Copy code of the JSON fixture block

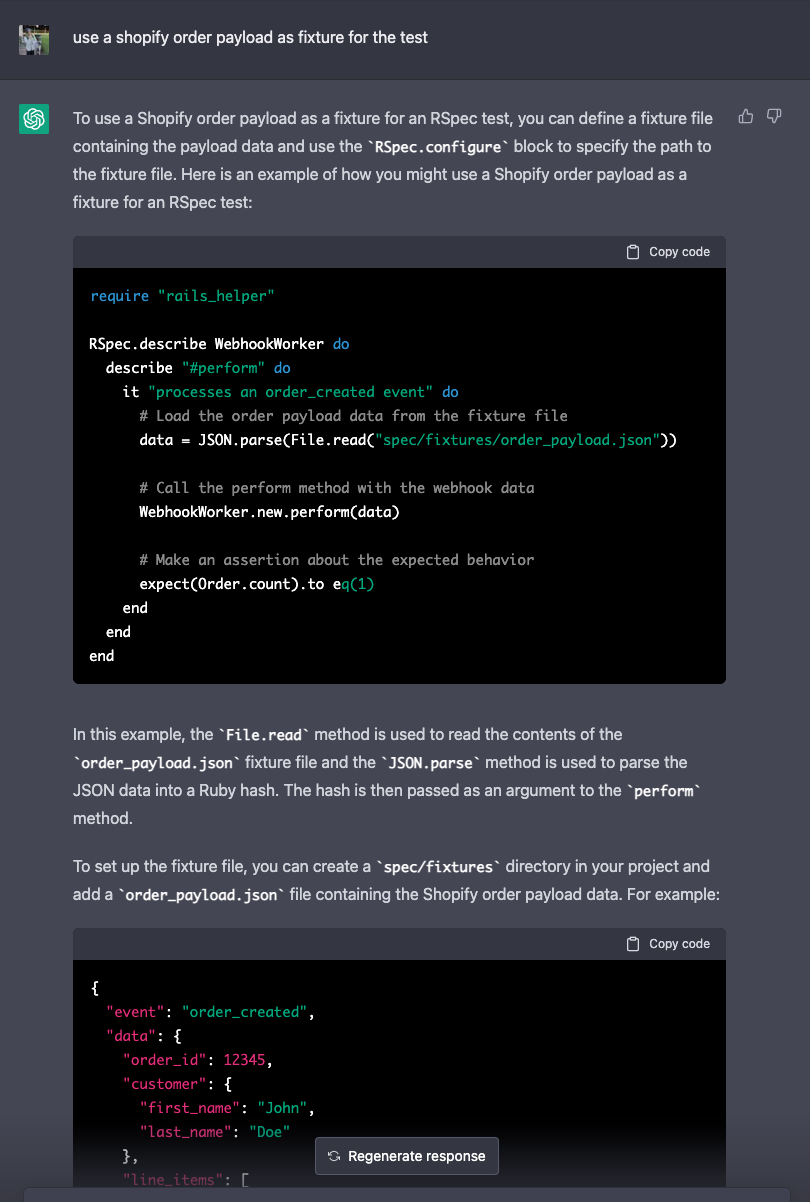point(668,944)
